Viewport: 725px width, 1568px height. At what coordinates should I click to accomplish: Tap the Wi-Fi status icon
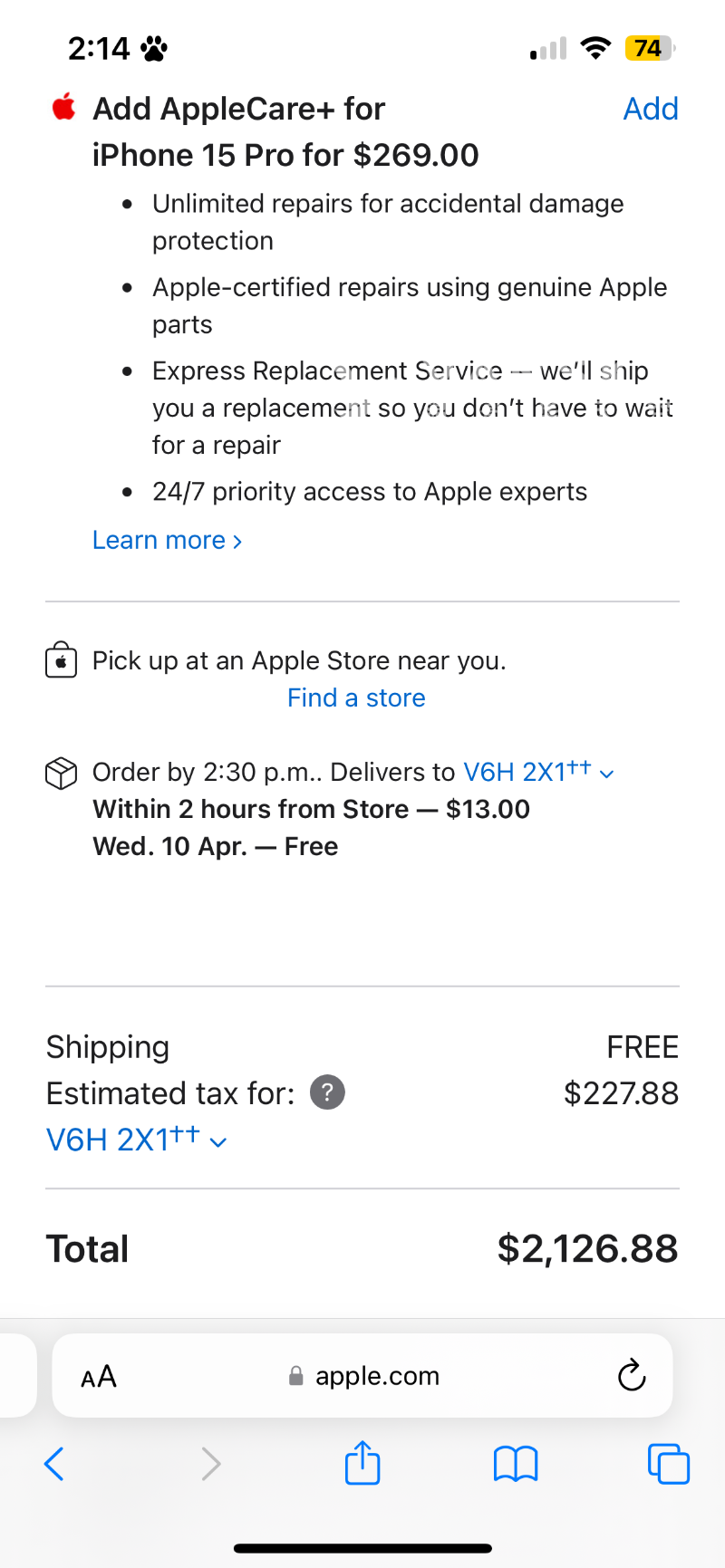(x=595, y=48)
